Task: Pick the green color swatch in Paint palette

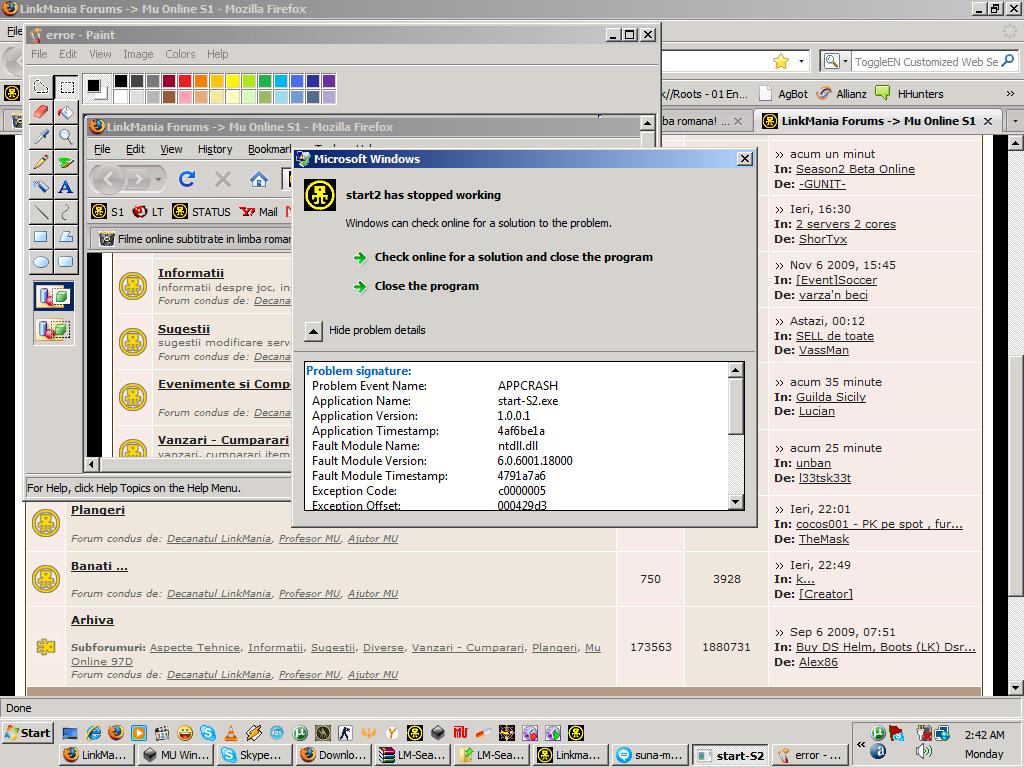Action: click(264, 81)
